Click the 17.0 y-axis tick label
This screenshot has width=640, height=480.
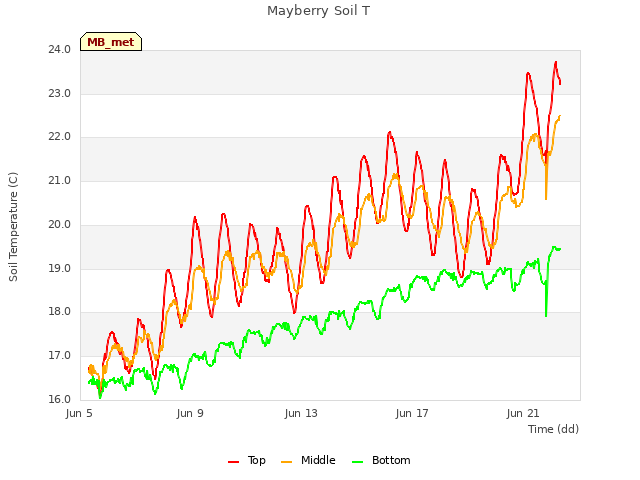[x=59, y=356]
